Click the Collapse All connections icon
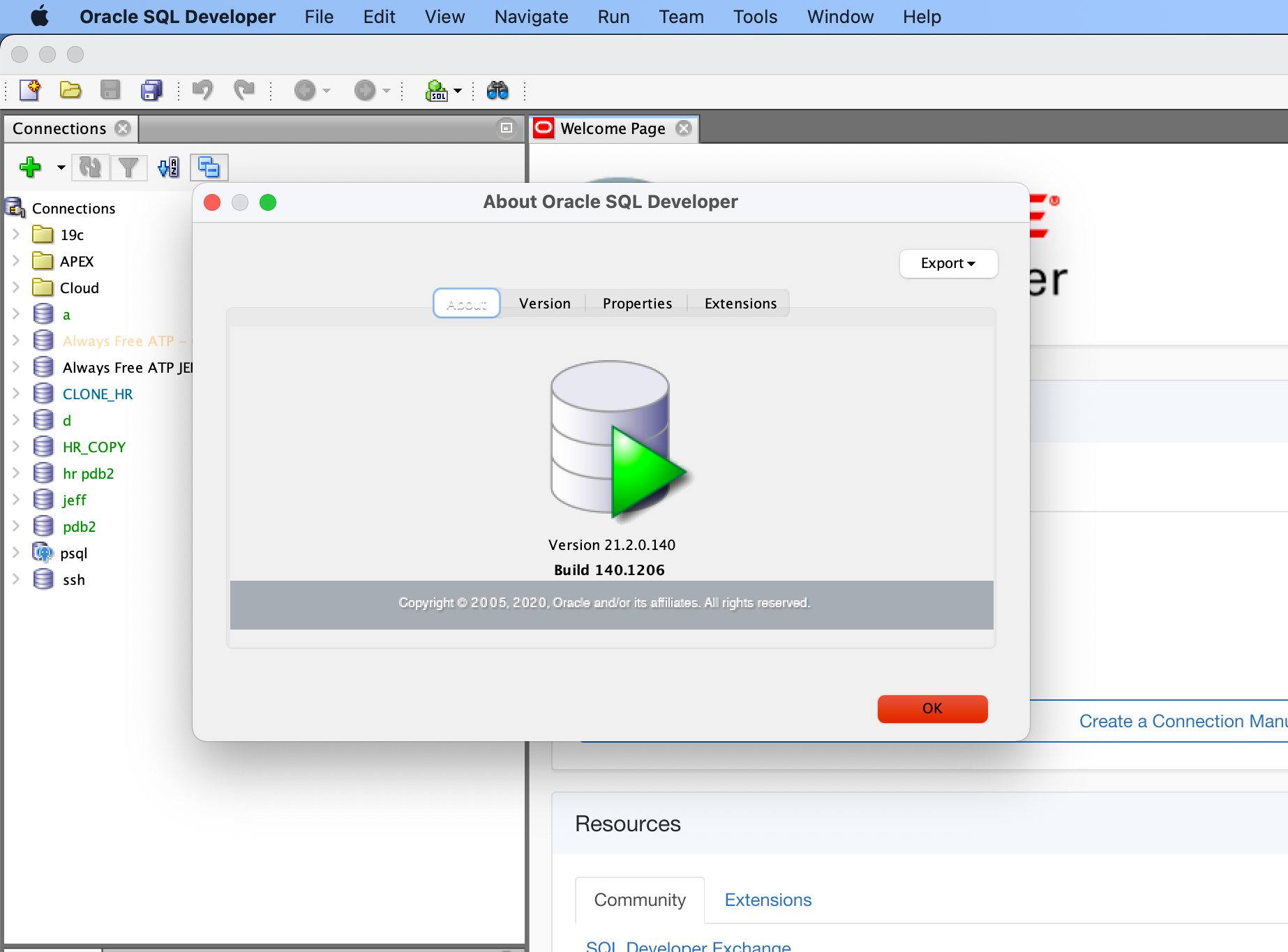Screen dimensions: 1288x952 209,167
